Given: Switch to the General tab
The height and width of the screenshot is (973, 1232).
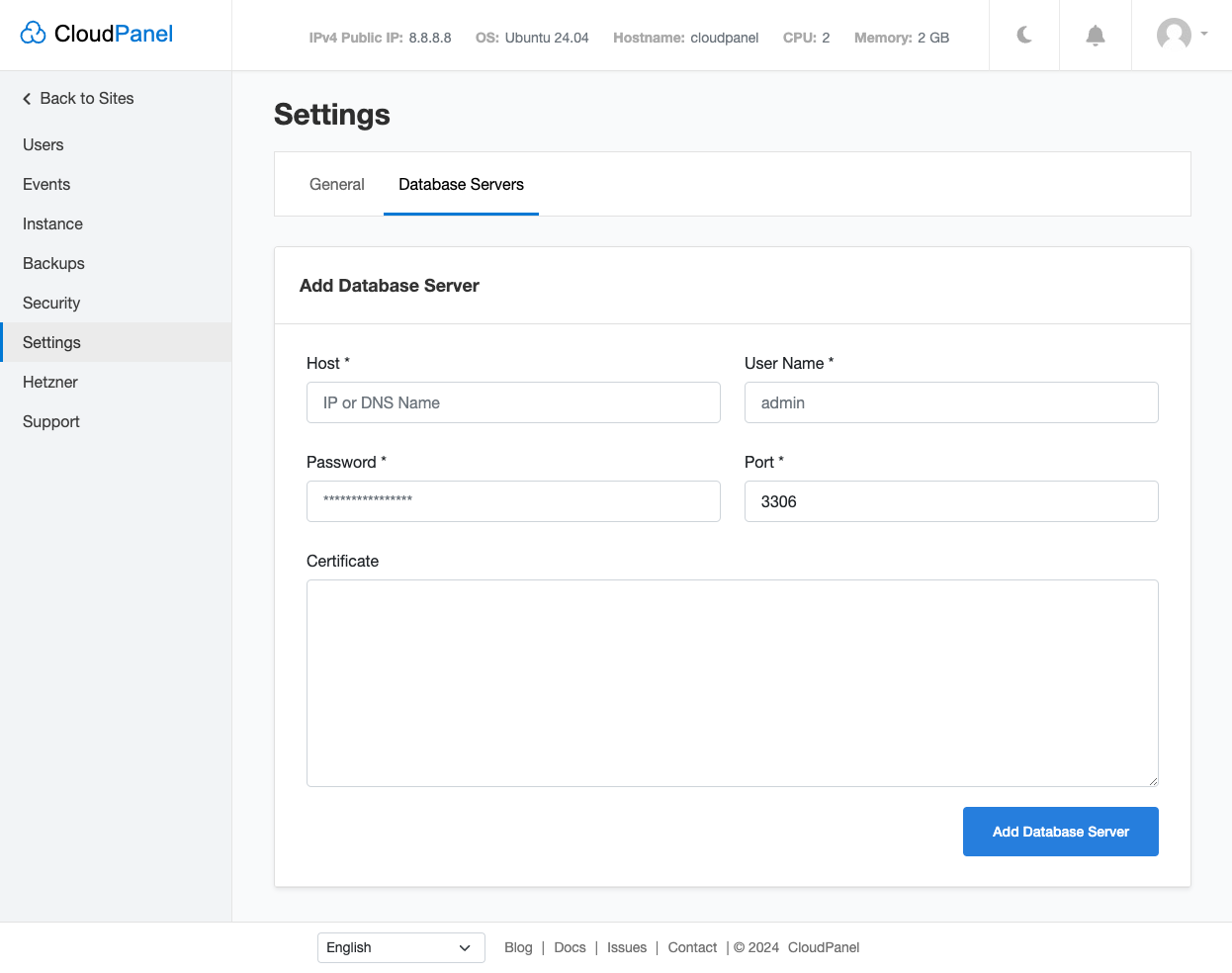Looking at the screenshot, I should pyautogui.click(x=336, y=184).
